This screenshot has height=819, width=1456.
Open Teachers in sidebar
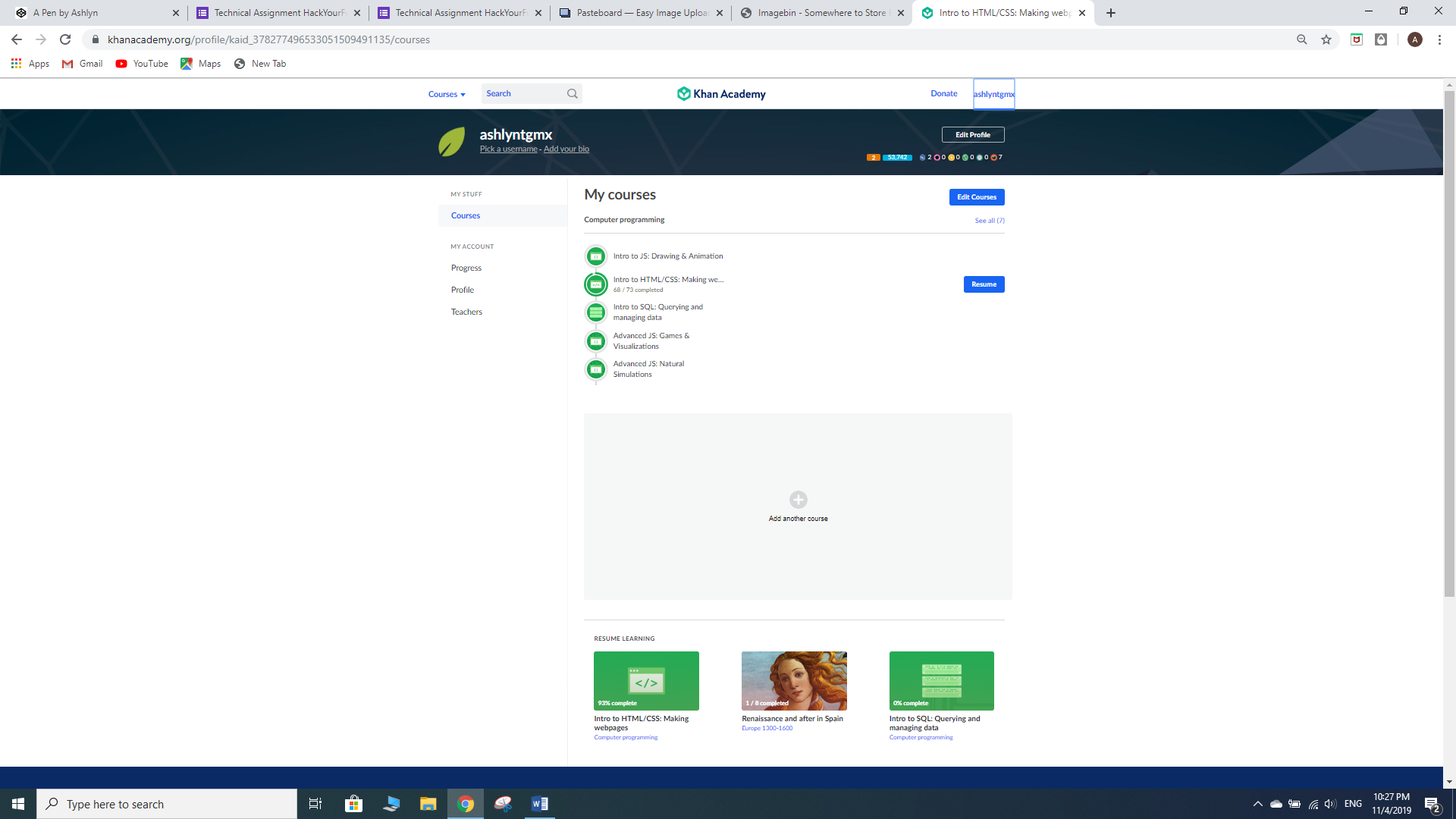(466, 312)
